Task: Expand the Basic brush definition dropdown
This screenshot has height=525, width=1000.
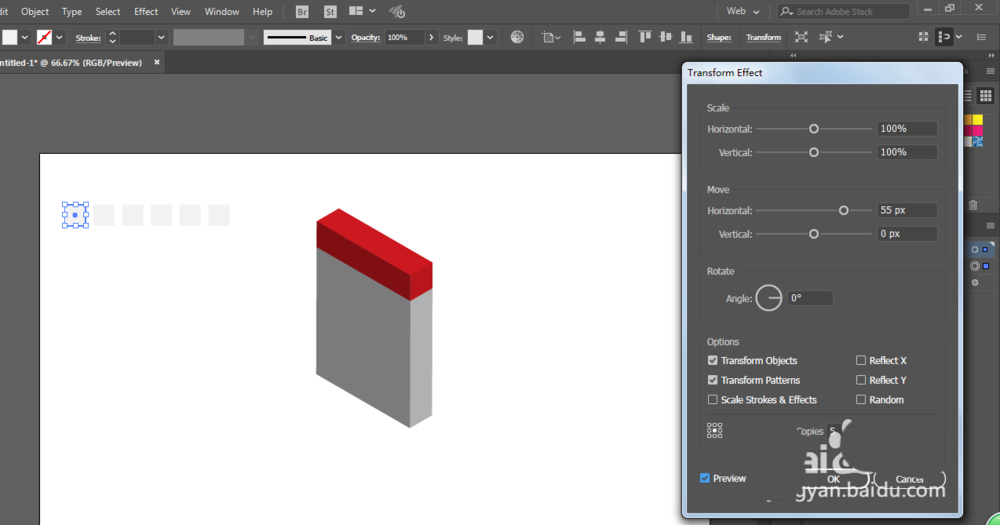Action: pos(338,37)
